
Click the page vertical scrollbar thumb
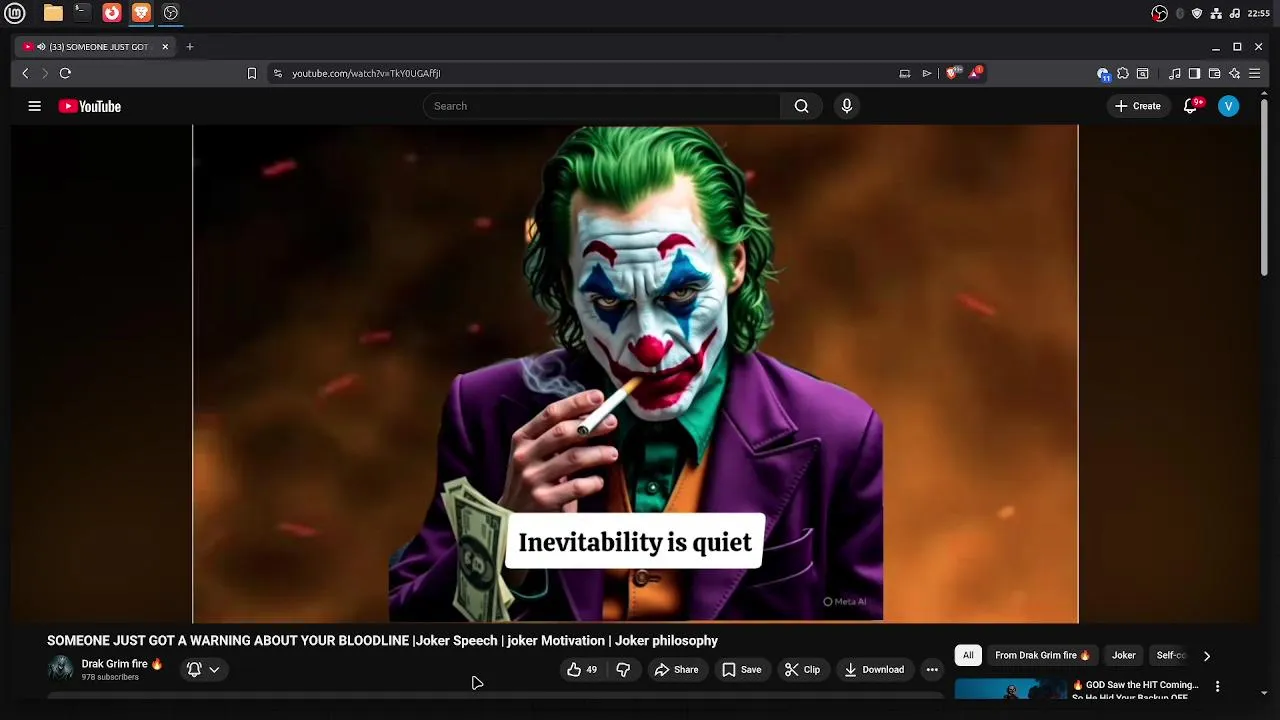1264,185
